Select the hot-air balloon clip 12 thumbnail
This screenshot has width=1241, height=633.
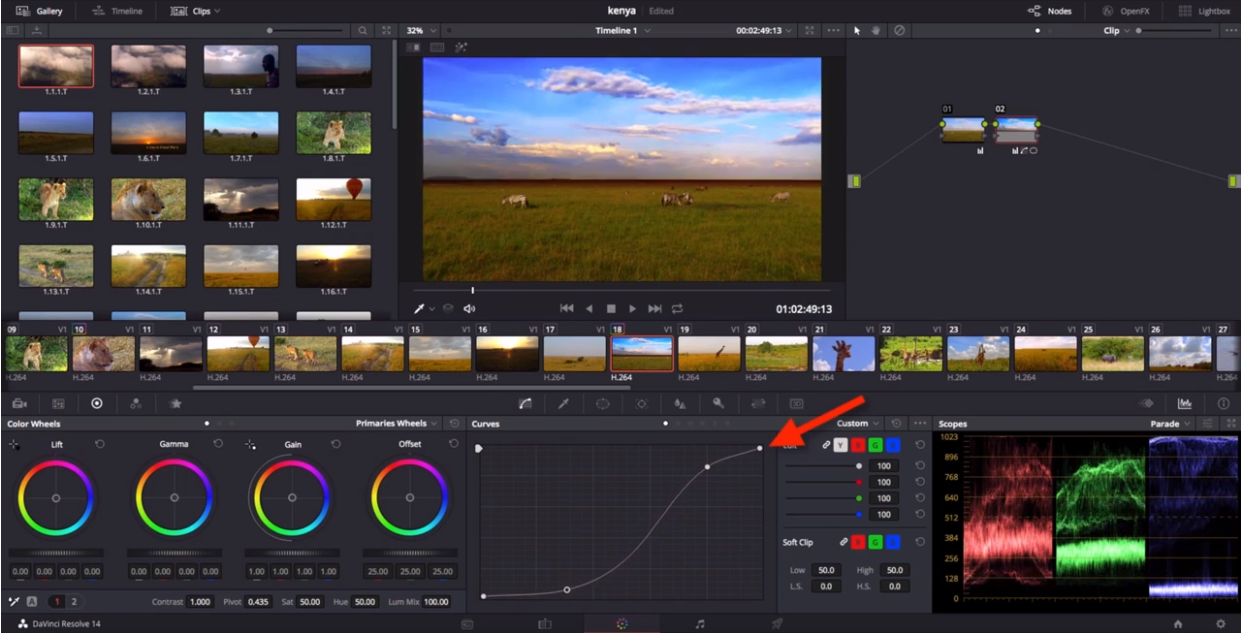point(238,353)
